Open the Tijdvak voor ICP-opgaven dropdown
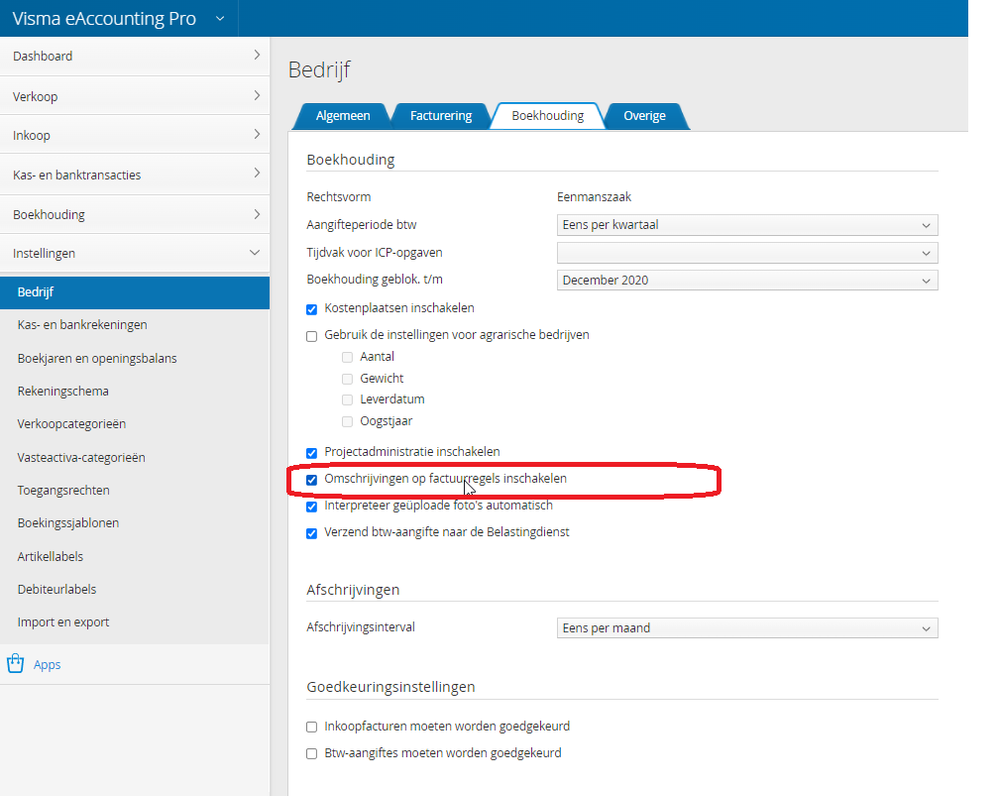 click(746, 253)
